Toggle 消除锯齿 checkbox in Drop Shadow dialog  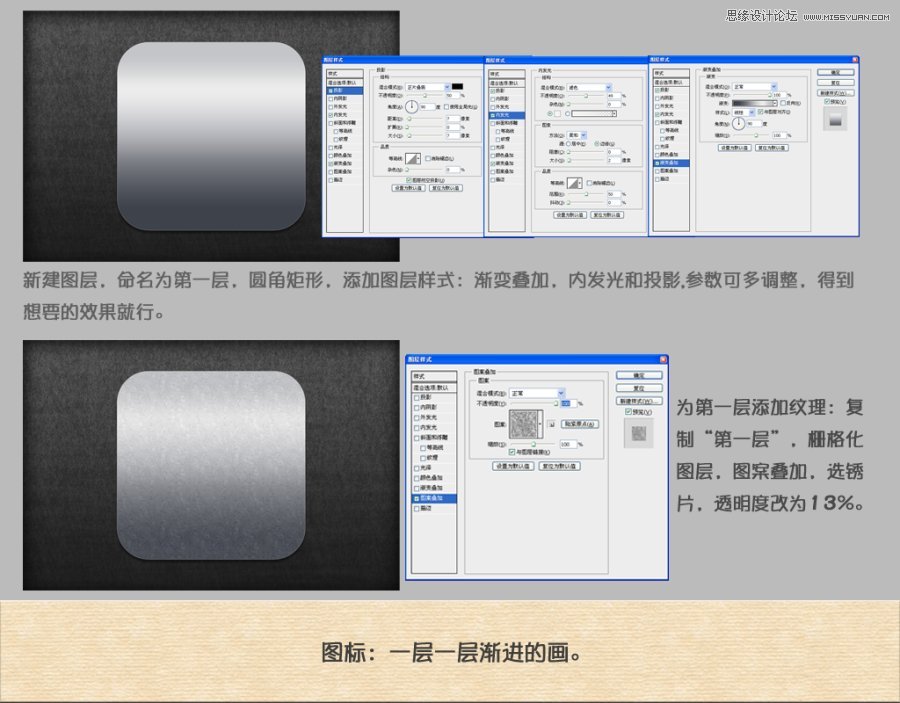coord(428,158)
